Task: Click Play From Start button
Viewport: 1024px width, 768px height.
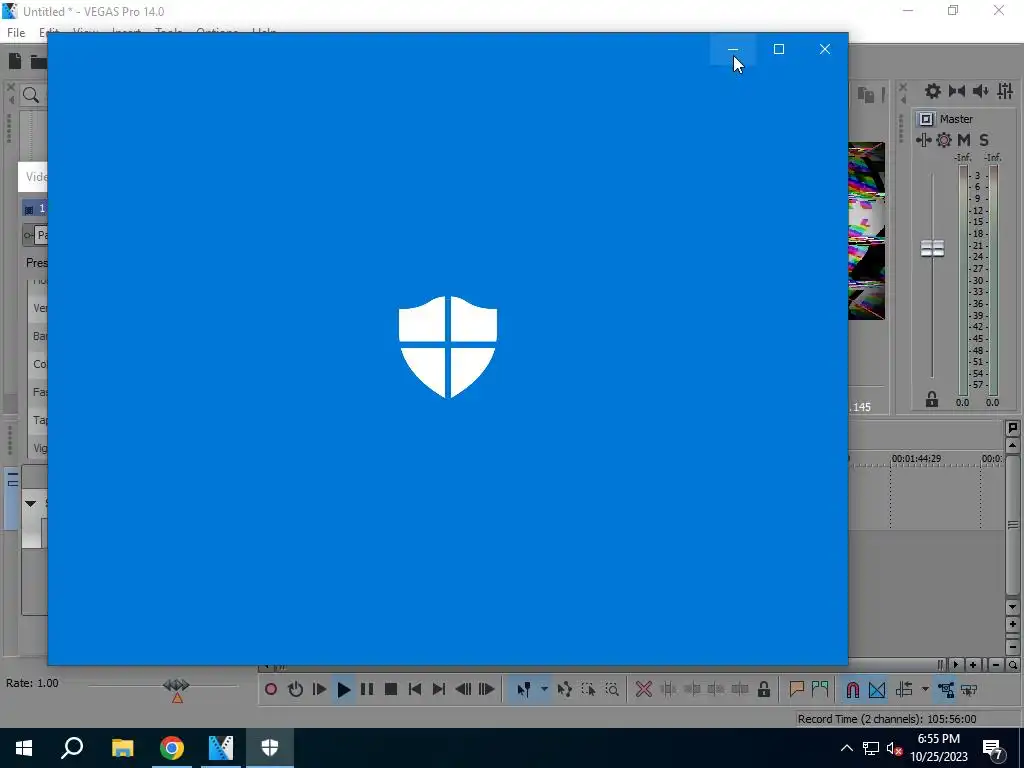Action: (x=319, y=689)
